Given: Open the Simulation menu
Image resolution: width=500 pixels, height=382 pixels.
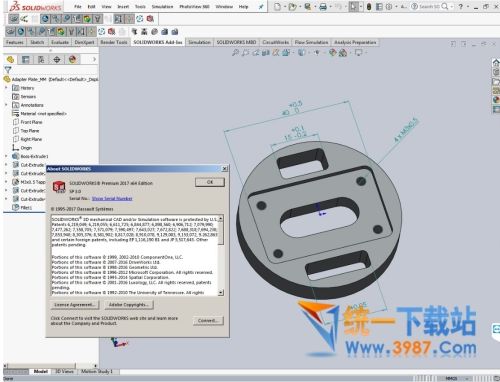Looking at the screenshot, I should click(x=162, y=6).
